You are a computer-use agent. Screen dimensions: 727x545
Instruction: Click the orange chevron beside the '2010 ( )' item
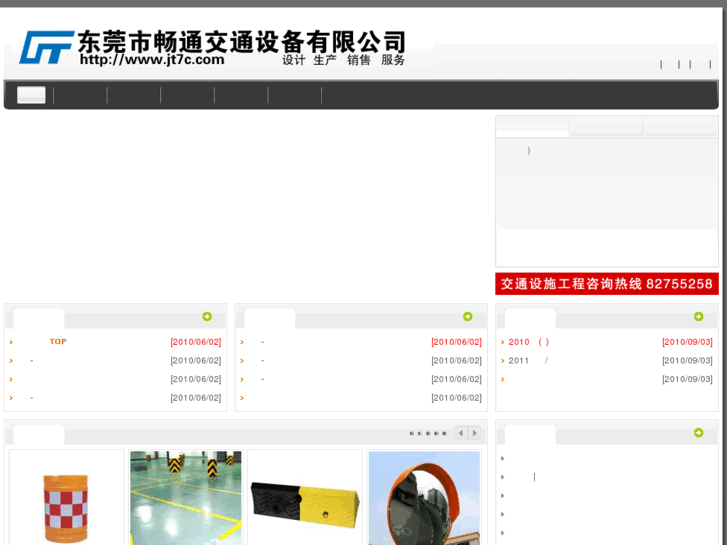(x=503, y=342)
